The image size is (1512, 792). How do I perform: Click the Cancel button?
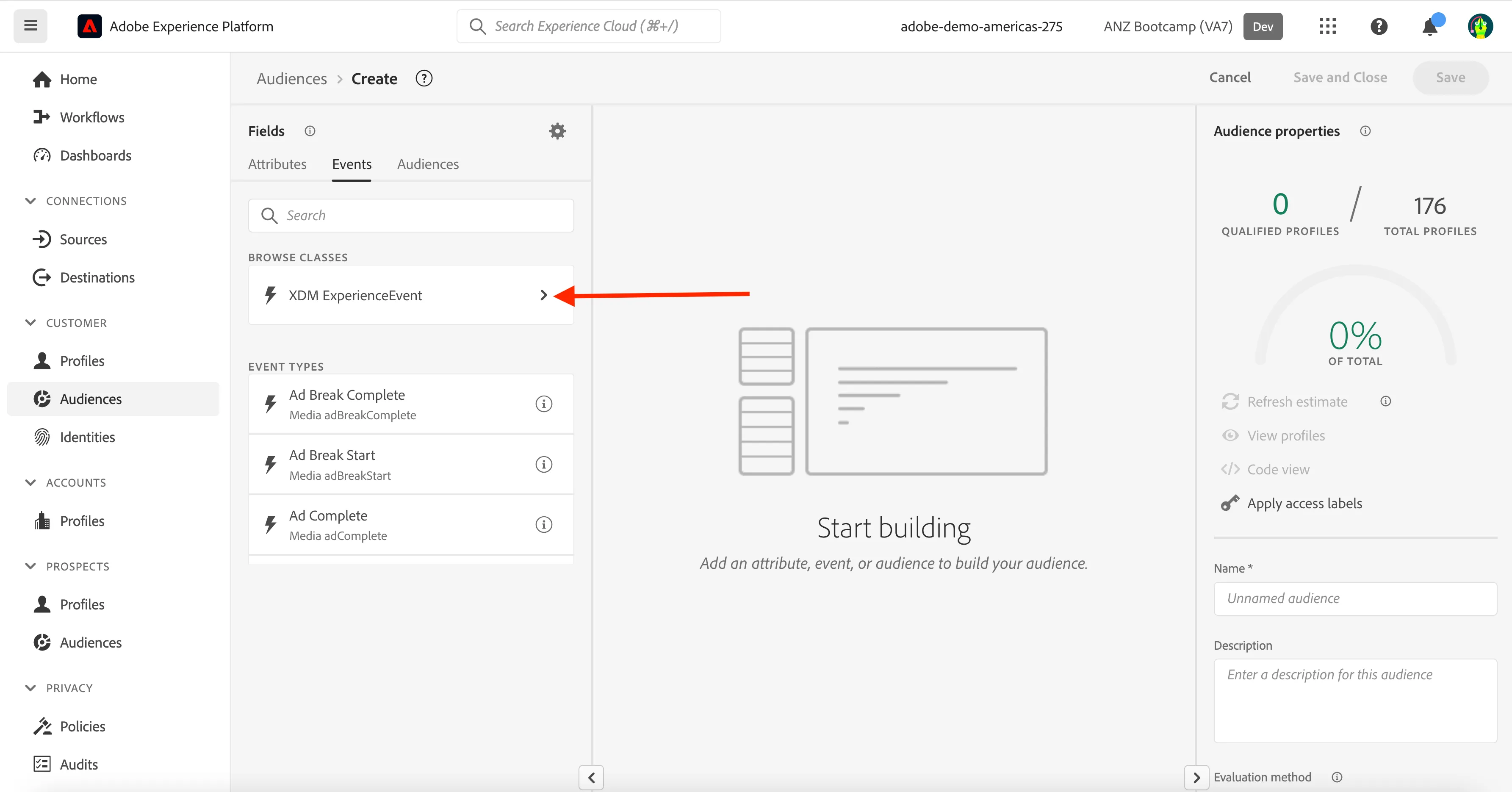coord(1230,78)
